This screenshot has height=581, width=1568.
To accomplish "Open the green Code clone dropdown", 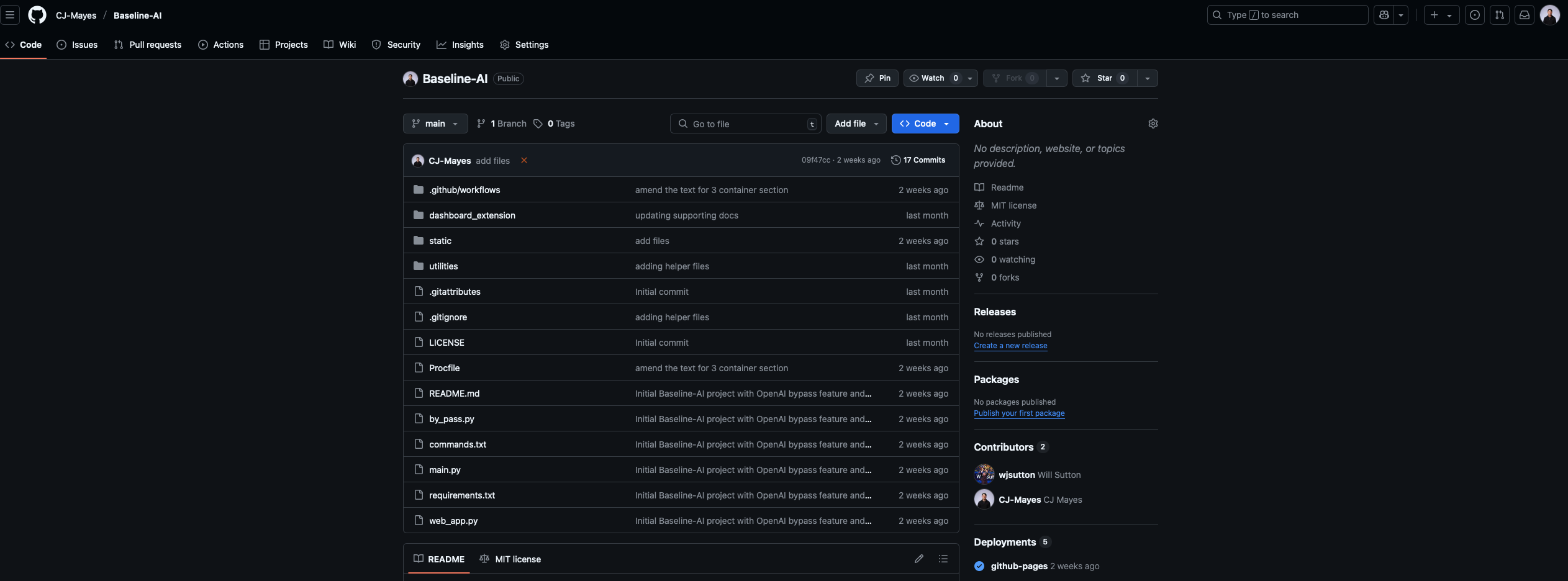I will point(925,124).
